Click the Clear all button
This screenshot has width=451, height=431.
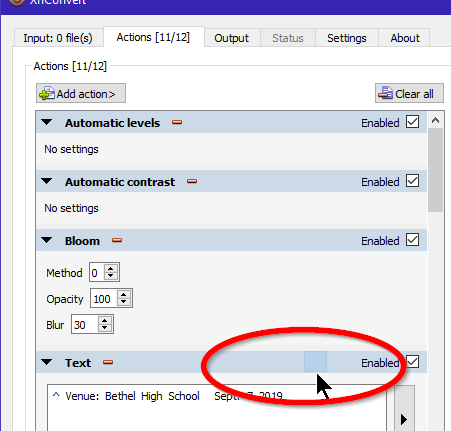click(x=409, y=93)
